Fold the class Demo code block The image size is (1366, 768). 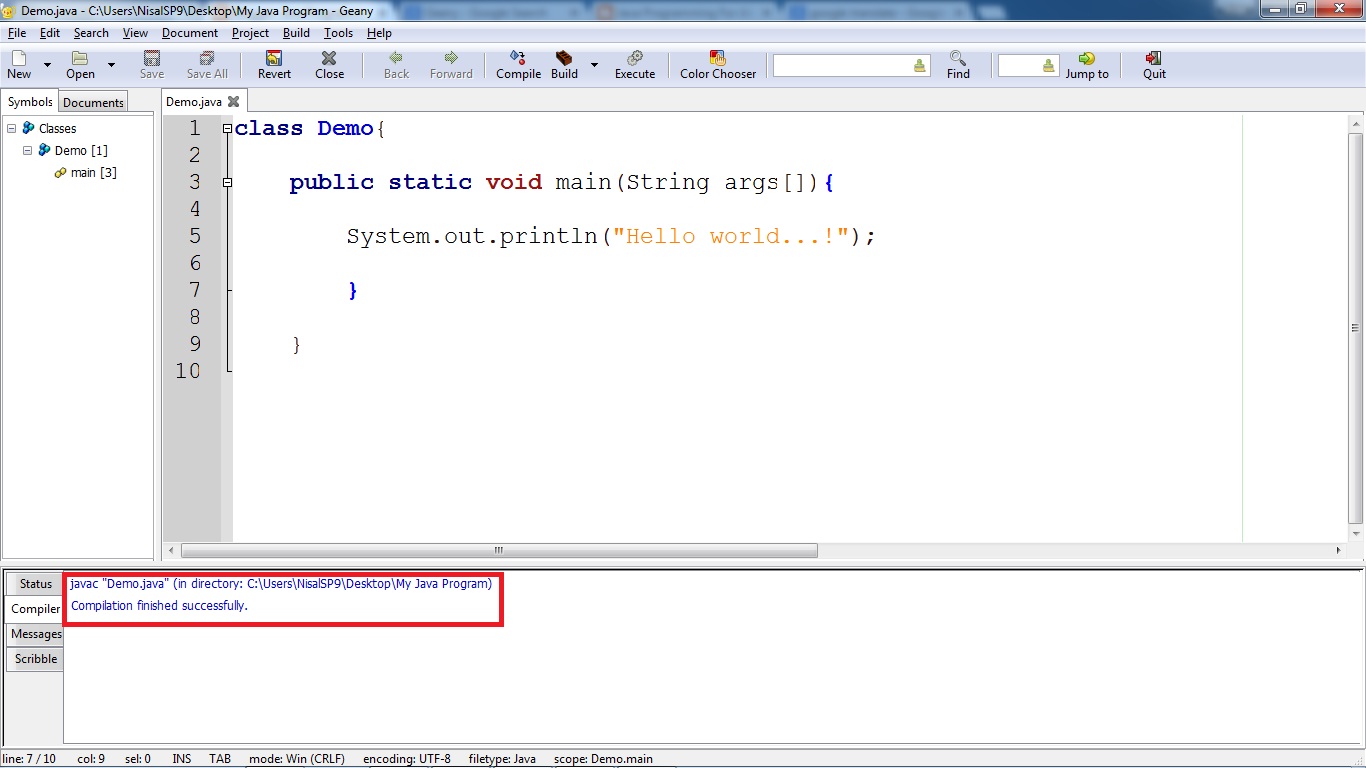click(227, 129)
